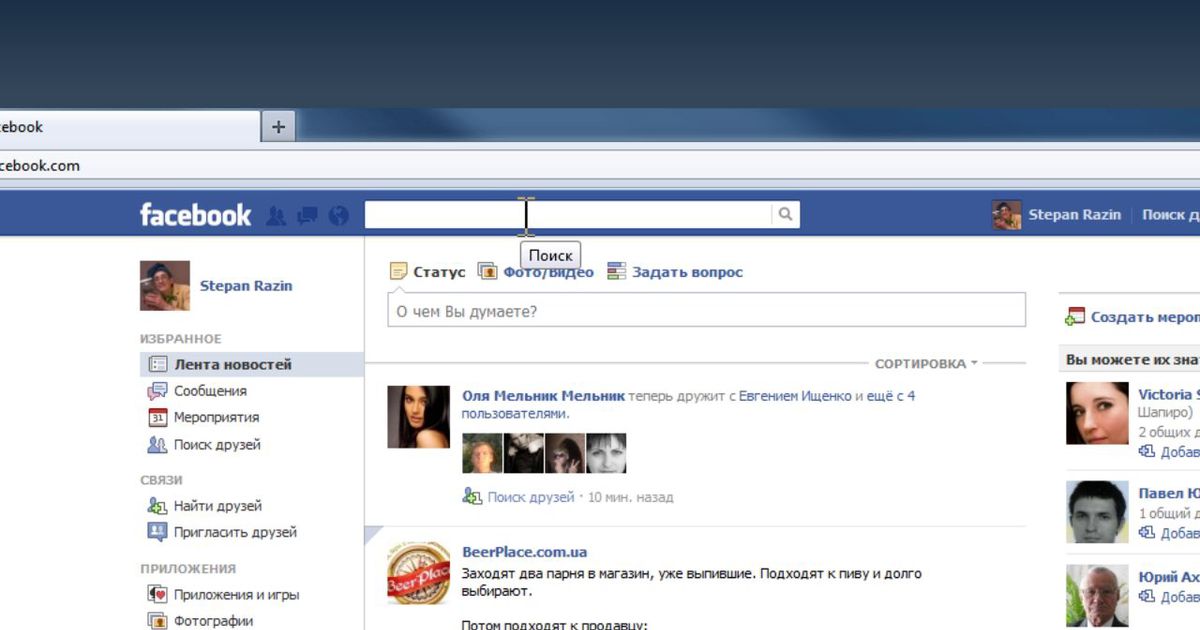Screen dimensions: 1200x630
Task: Click the BeerPlace logo thumbnail
Action: (418, 573)
